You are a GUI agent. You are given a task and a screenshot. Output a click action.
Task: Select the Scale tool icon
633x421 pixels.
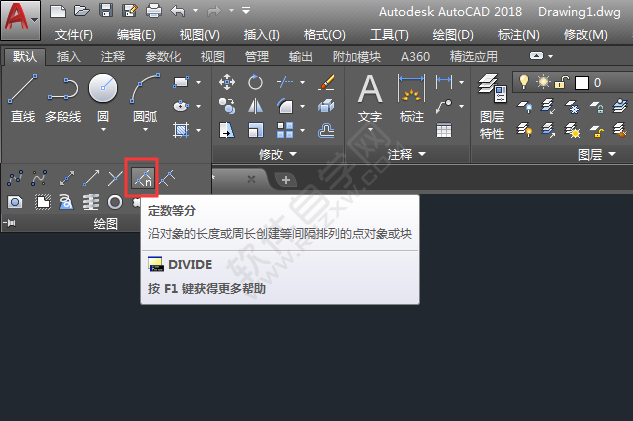point(255,130)
